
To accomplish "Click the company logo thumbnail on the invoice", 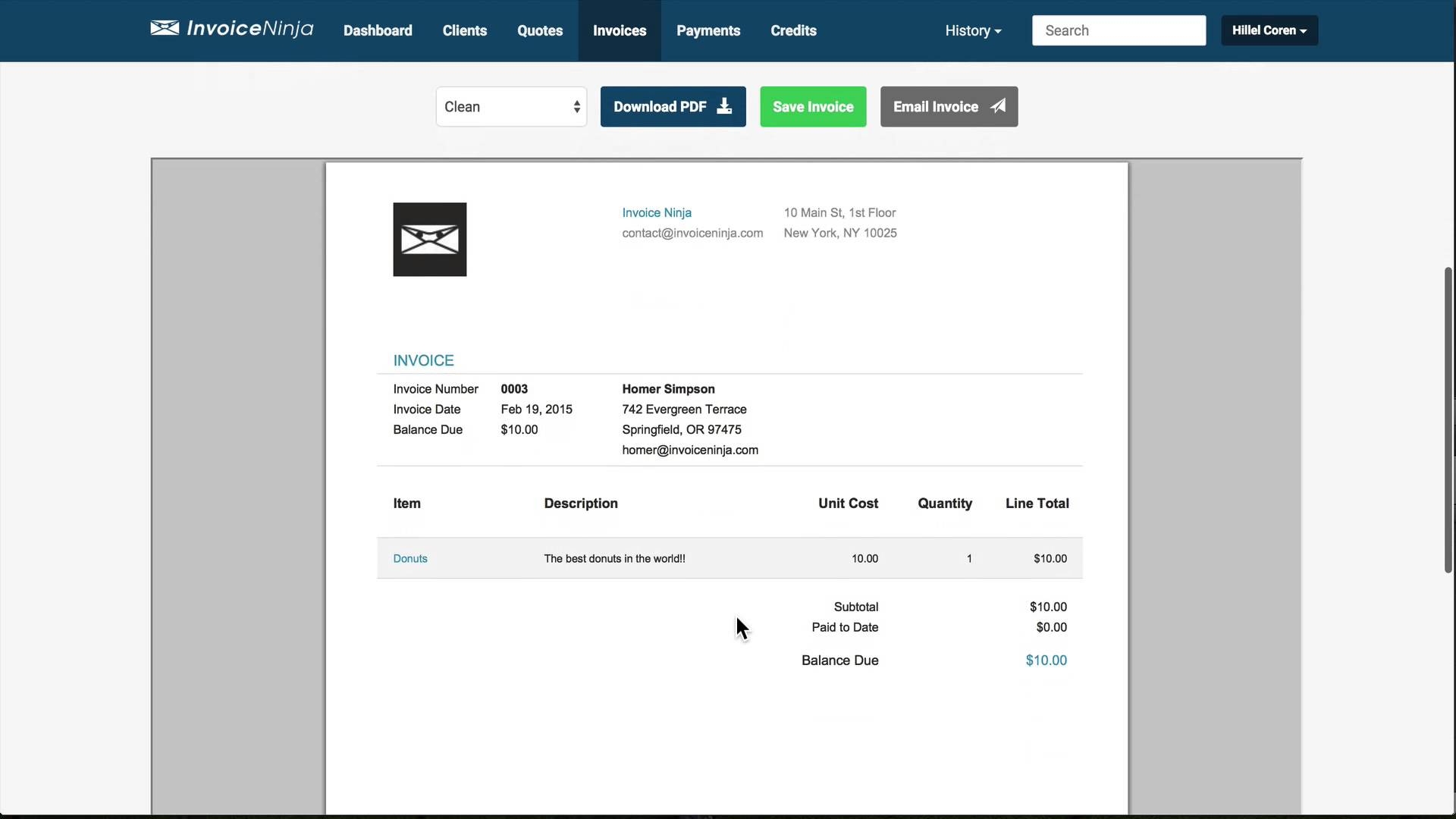I will tap(429, 239).
